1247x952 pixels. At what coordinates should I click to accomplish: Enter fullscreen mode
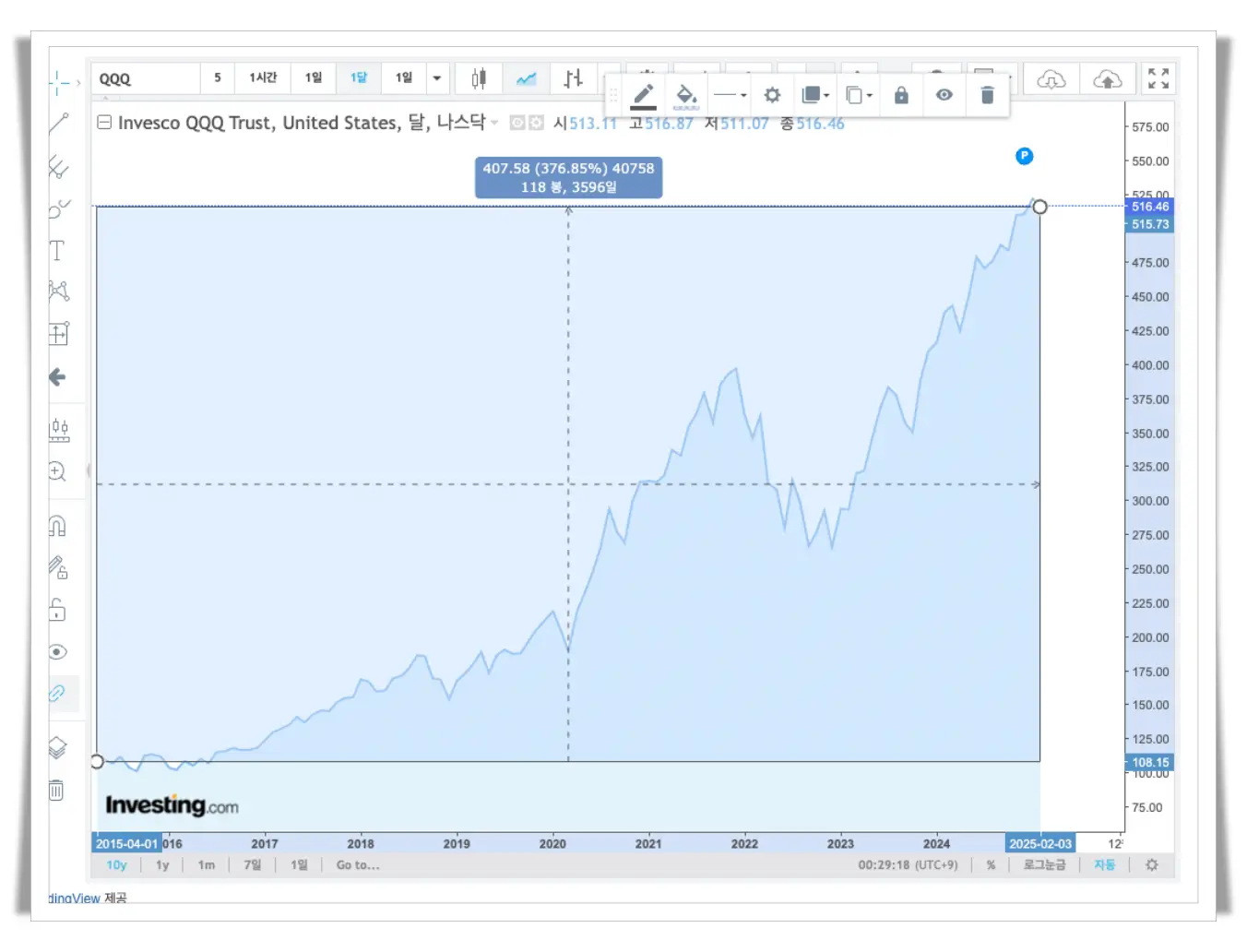(1158, 78)
